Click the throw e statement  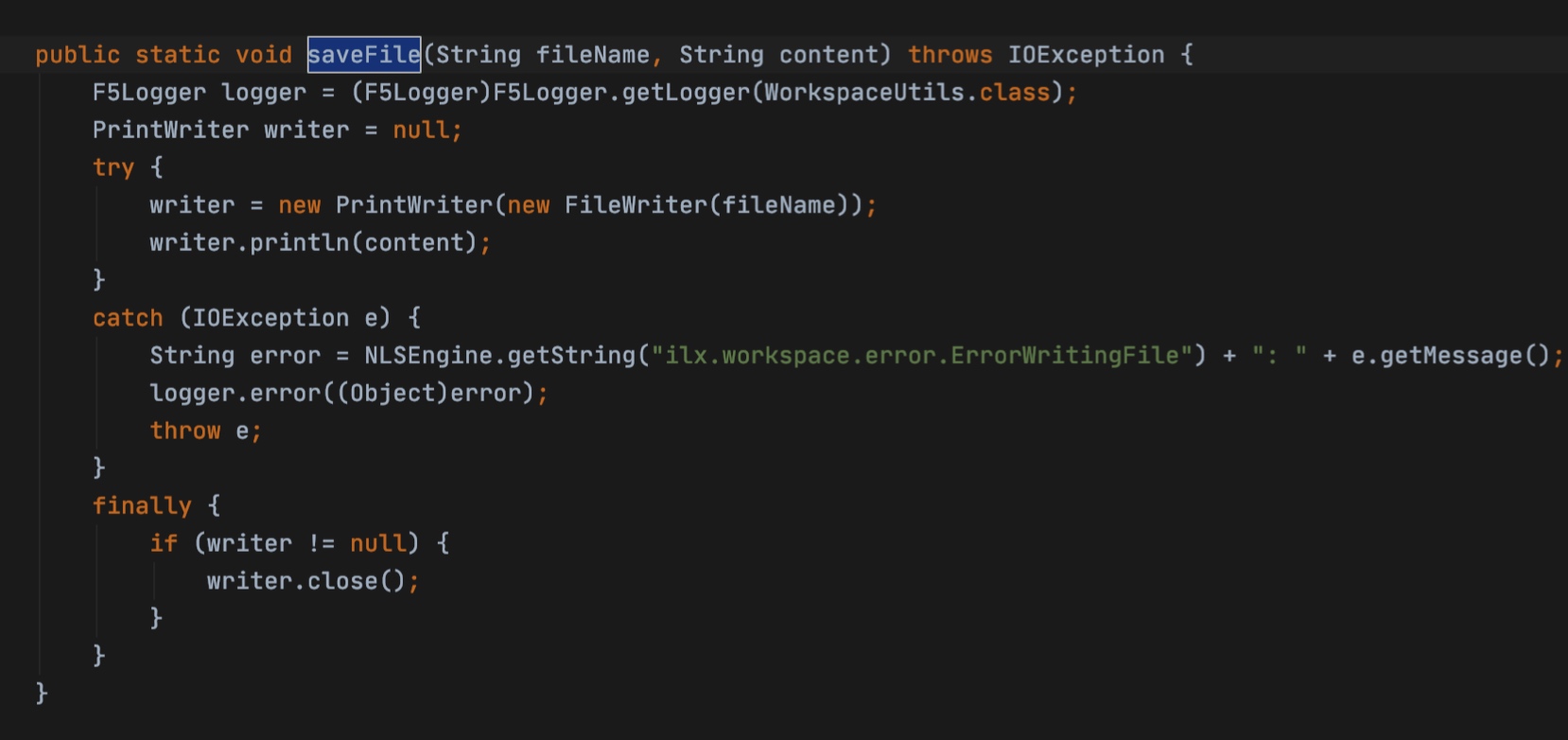[x=205, y=431]
